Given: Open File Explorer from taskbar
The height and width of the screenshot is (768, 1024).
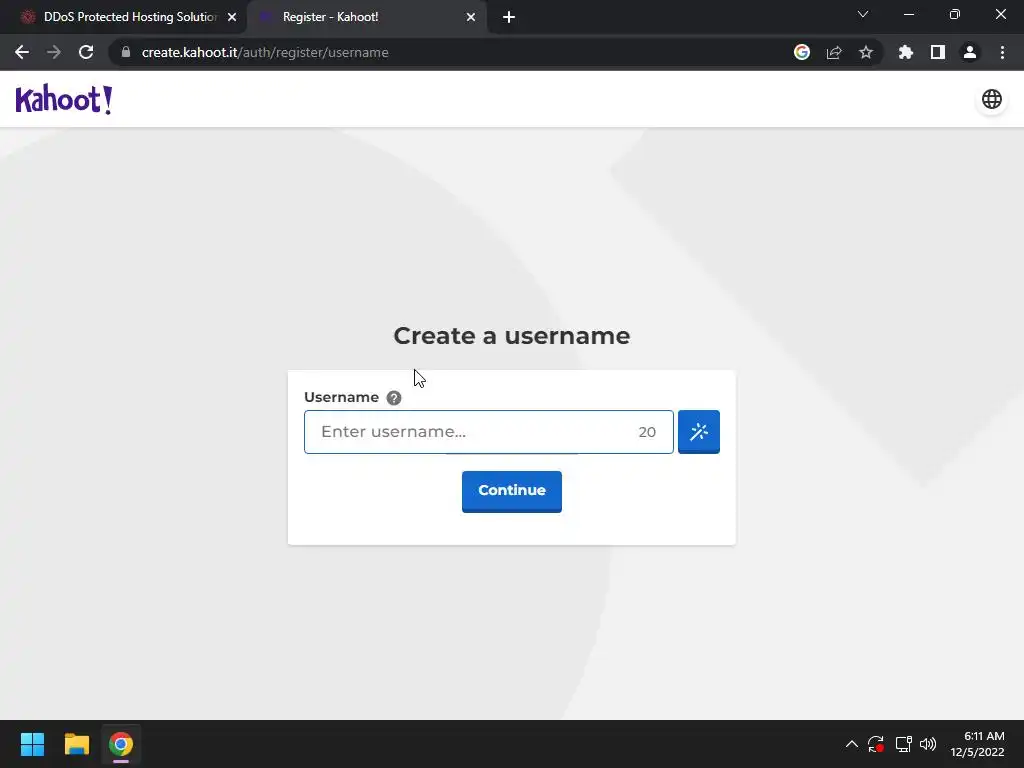Looking at the screenshot, I should 76,744.
